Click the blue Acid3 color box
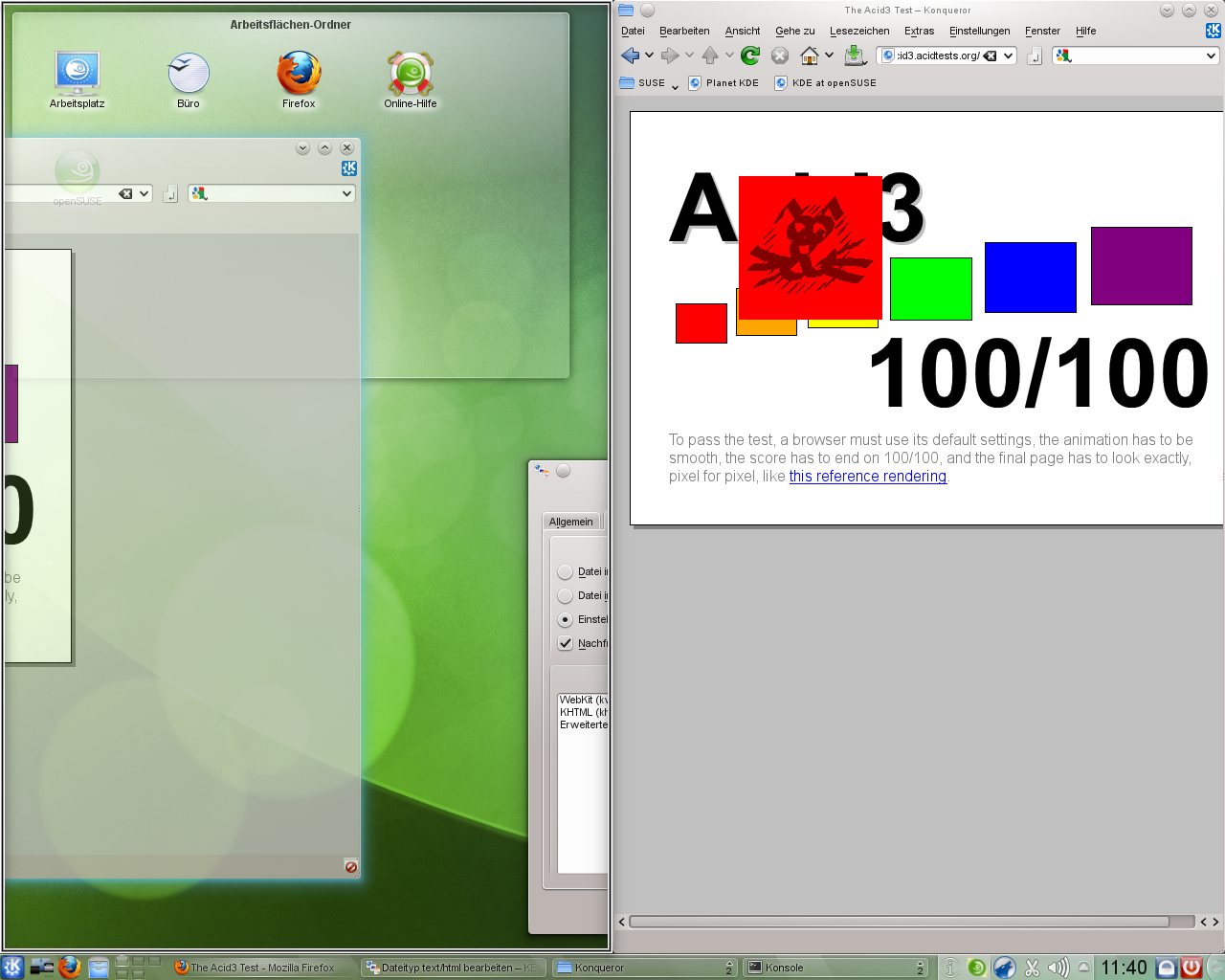This screenshot has height=980, width=1225. point(1030,277)
